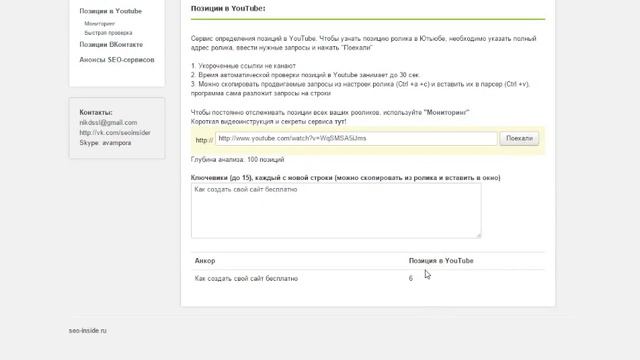Click the "Глубина анализа: 100 позиций" text
Image resolution: width=640 pixels, height=360 pixels.
[x=238, y=160]
